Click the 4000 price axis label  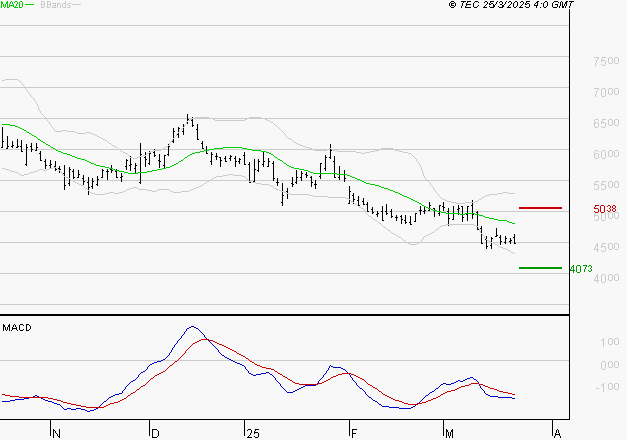606,278
